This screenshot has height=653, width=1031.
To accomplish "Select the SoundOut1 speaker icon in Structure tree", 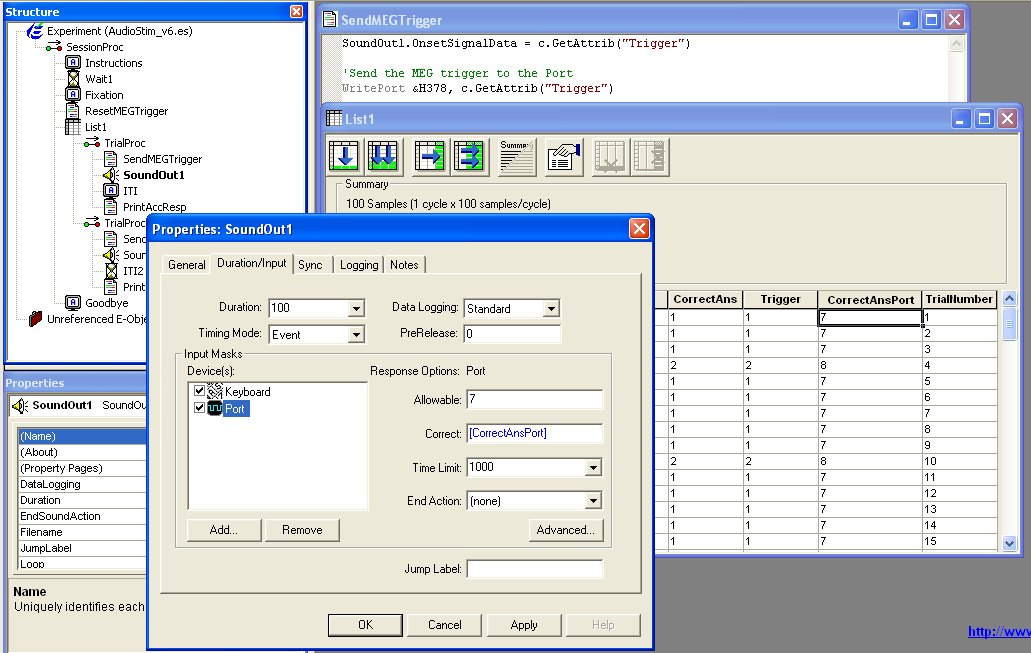I will coord(111,175).
